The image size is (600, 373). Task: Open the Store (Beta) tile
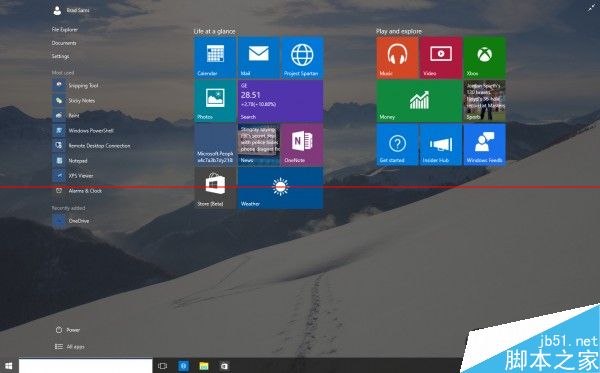click(215, 188)
